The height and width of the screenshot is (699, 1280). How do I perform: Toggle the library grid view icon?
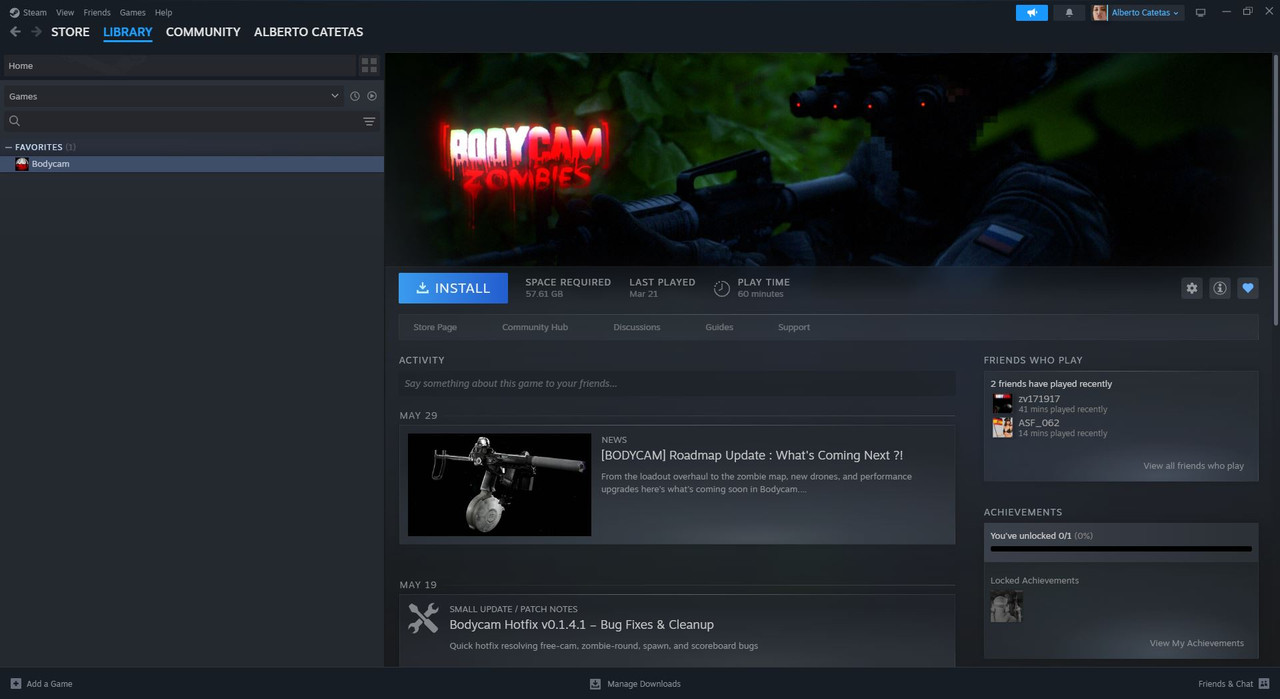369,65
